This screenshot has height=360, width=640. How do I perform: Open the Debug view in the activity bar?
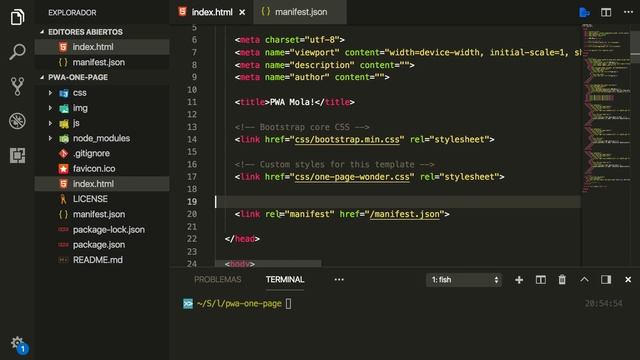17,121
